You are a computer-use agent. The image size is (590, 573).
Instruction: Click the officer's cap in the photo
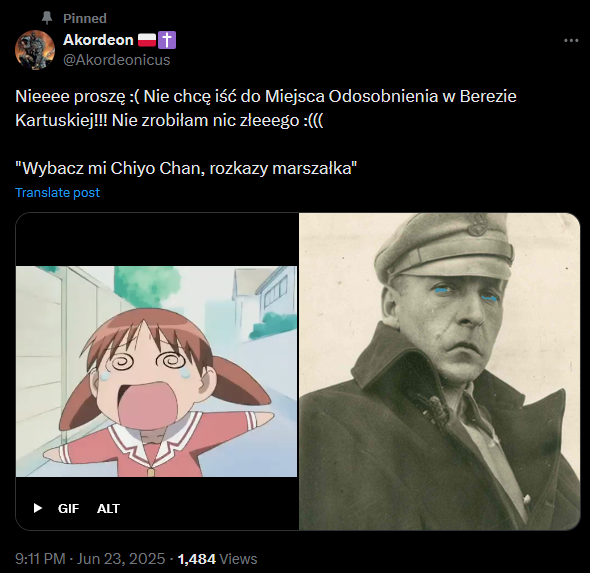tap(445, 246)
